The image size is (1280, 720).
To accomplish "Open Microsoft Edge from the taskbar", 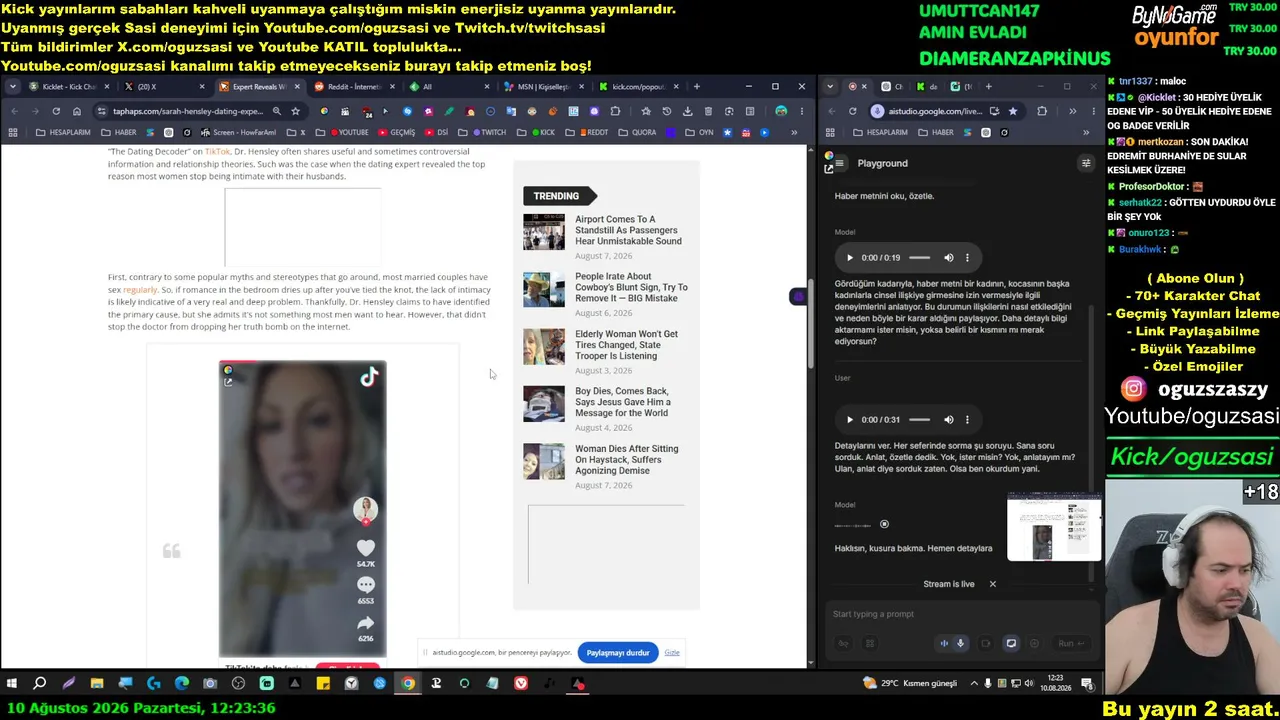I will 182,684.
